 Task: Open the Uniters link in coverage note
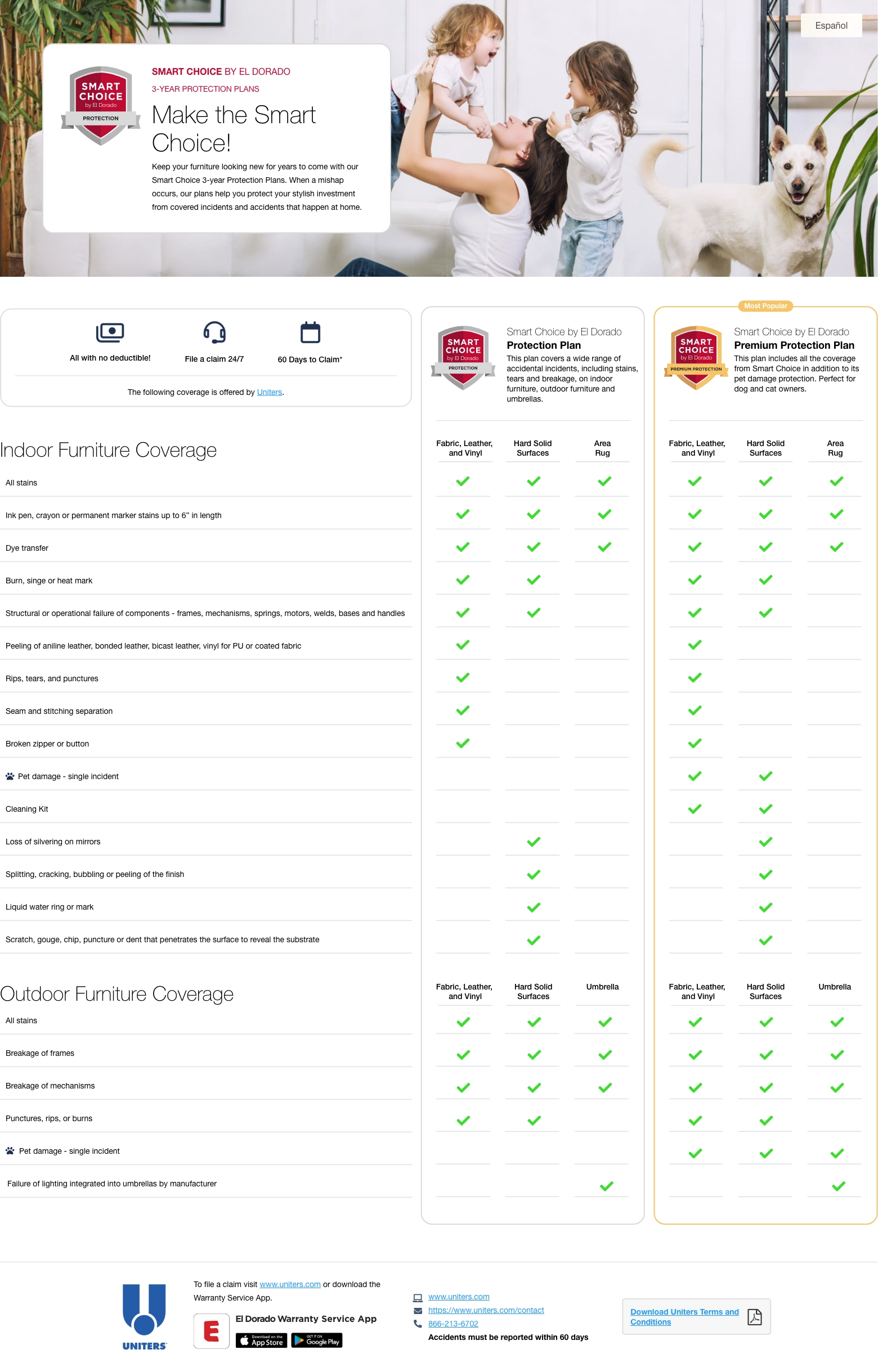point(269,392)
